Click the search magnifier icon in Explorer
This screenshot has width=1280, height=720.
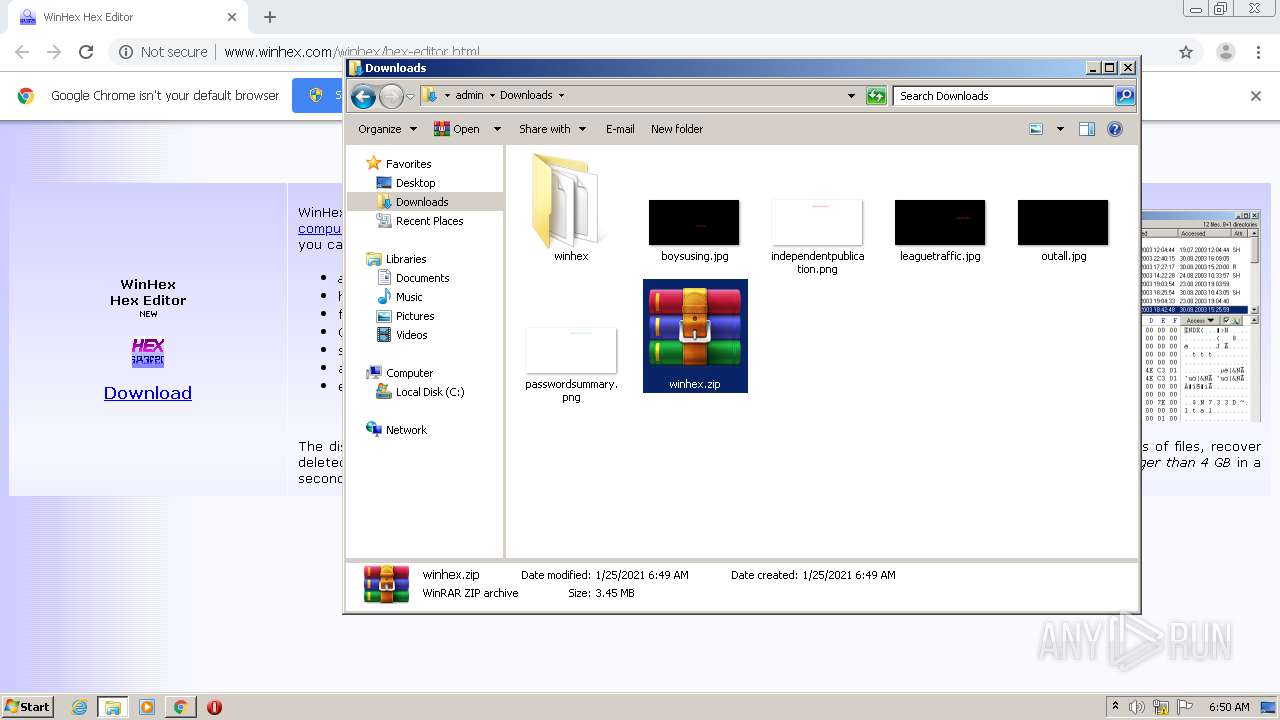(1125, 96)
